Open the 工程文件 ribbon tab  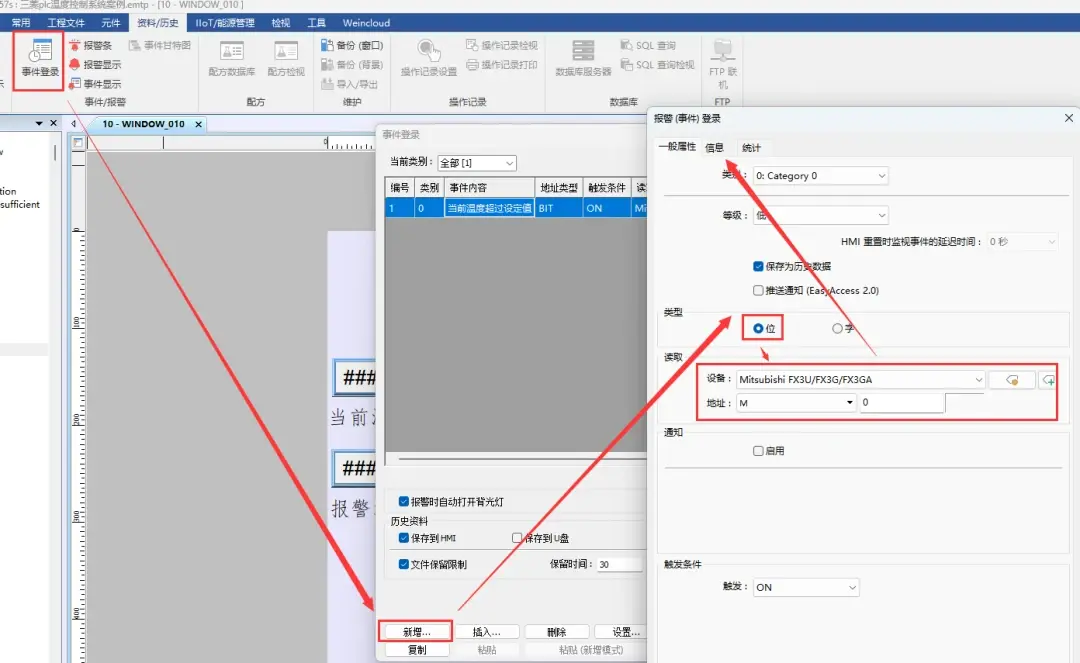click(x=66, y=23)
